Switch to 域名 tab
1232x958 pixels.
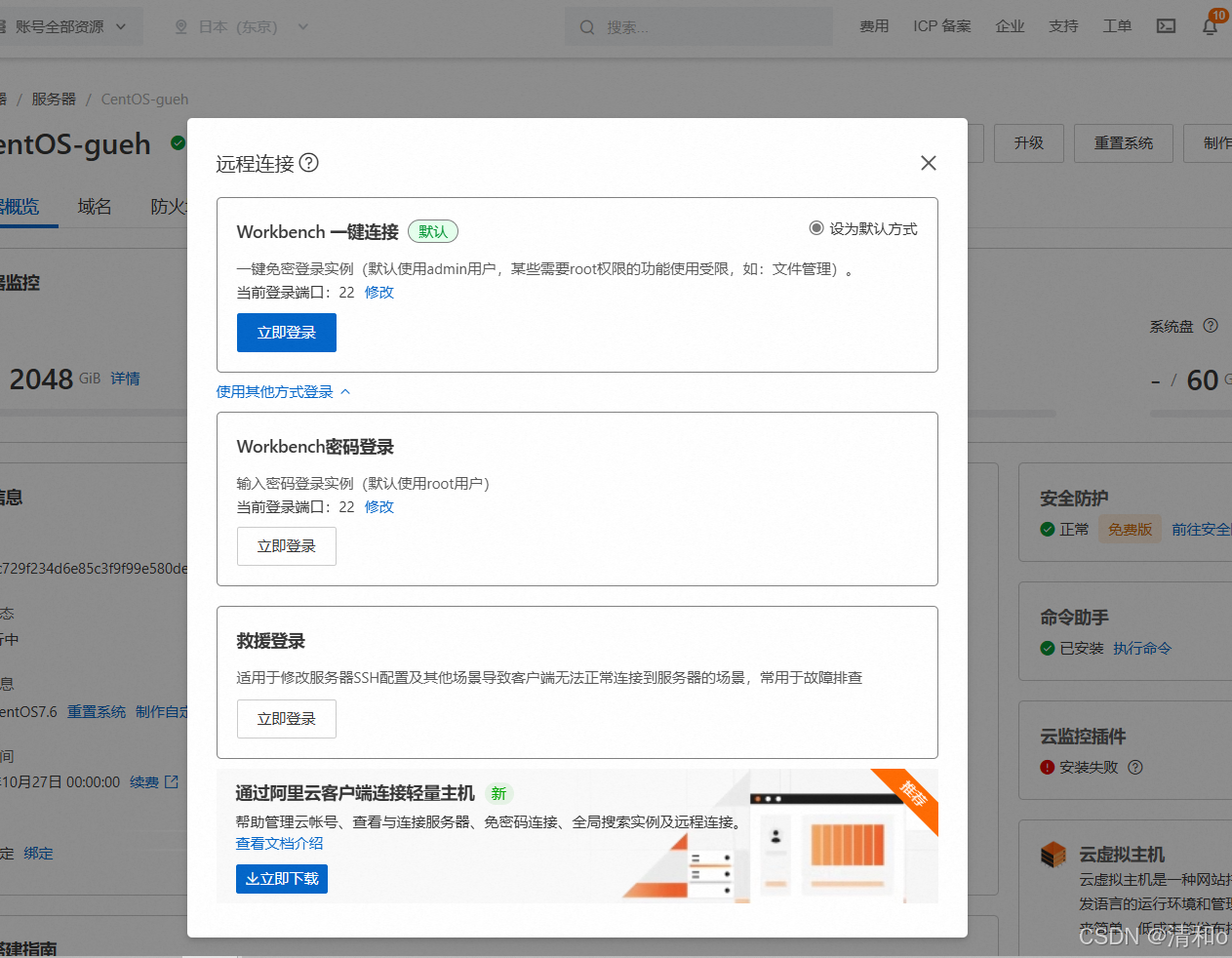(95, 207)
